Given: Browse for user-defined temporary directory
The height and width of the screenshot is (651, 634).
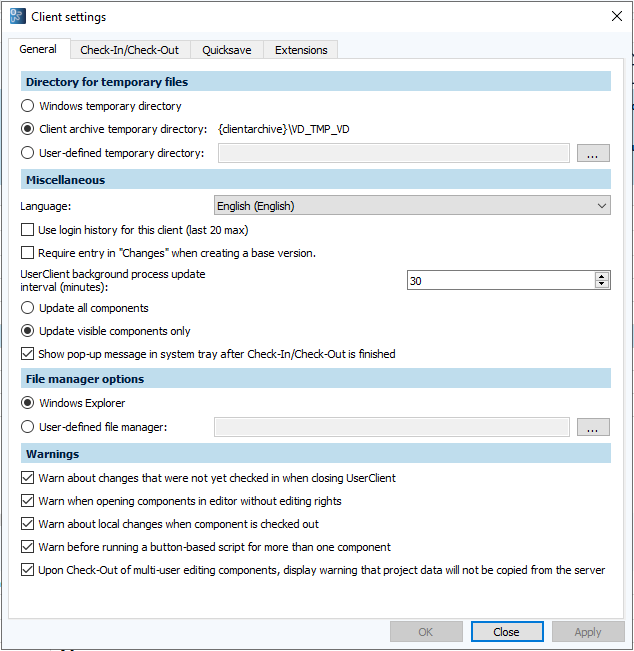Looking at the screenshot, I should pyautogui.click(x=592, y=154).
